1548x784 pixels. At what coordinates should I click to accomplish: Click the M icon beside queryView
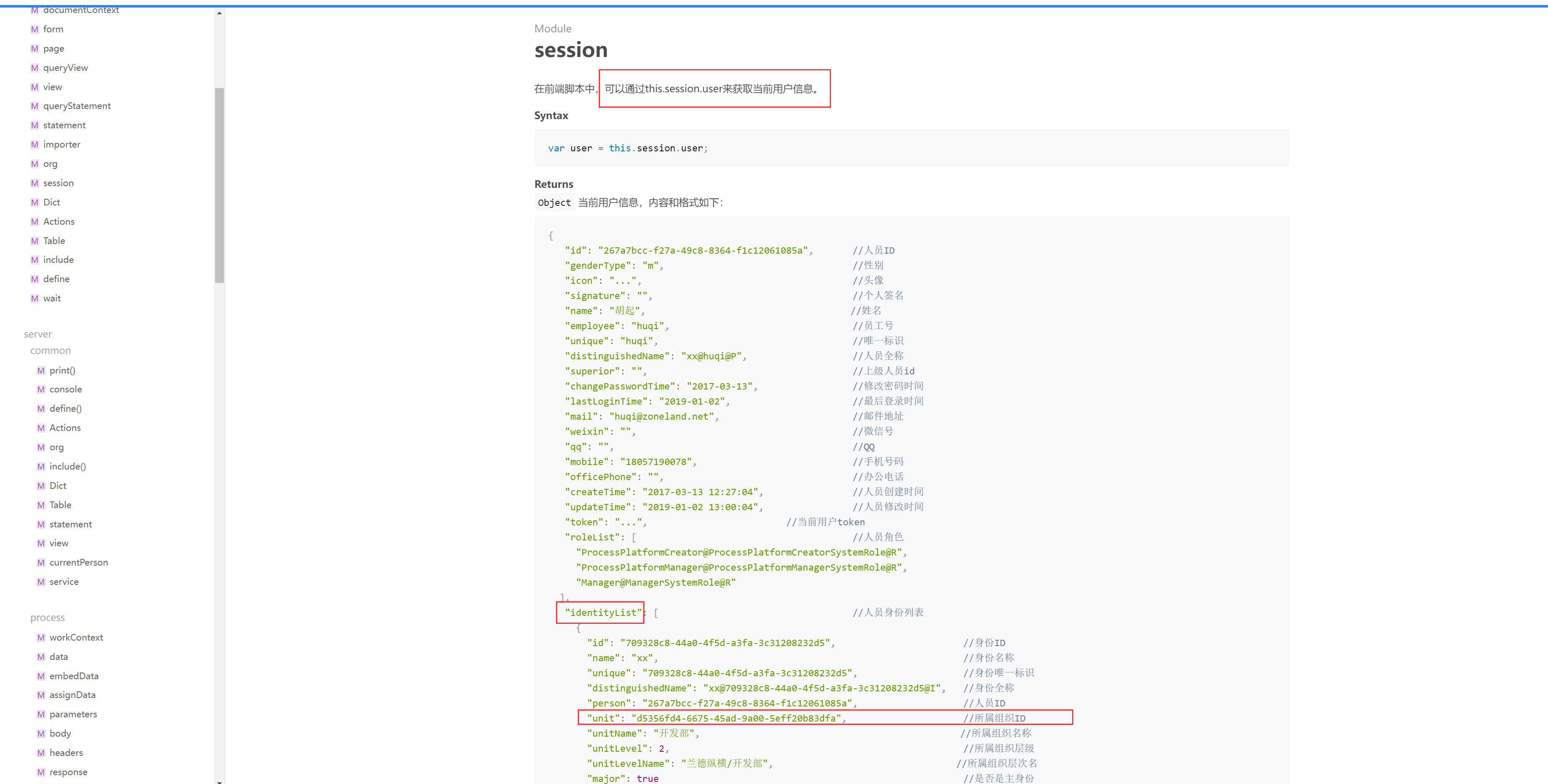coord(34,68)
